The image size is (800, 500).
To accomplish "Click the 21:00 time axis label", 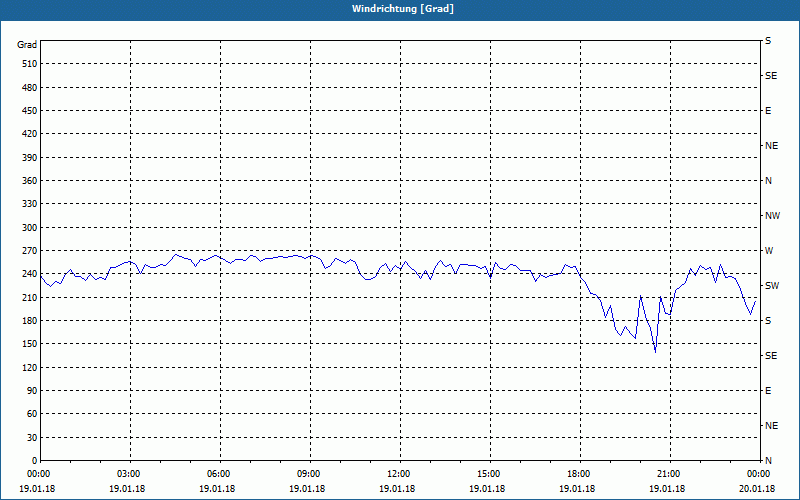I will pyautogui.click(x=670, y=474).
